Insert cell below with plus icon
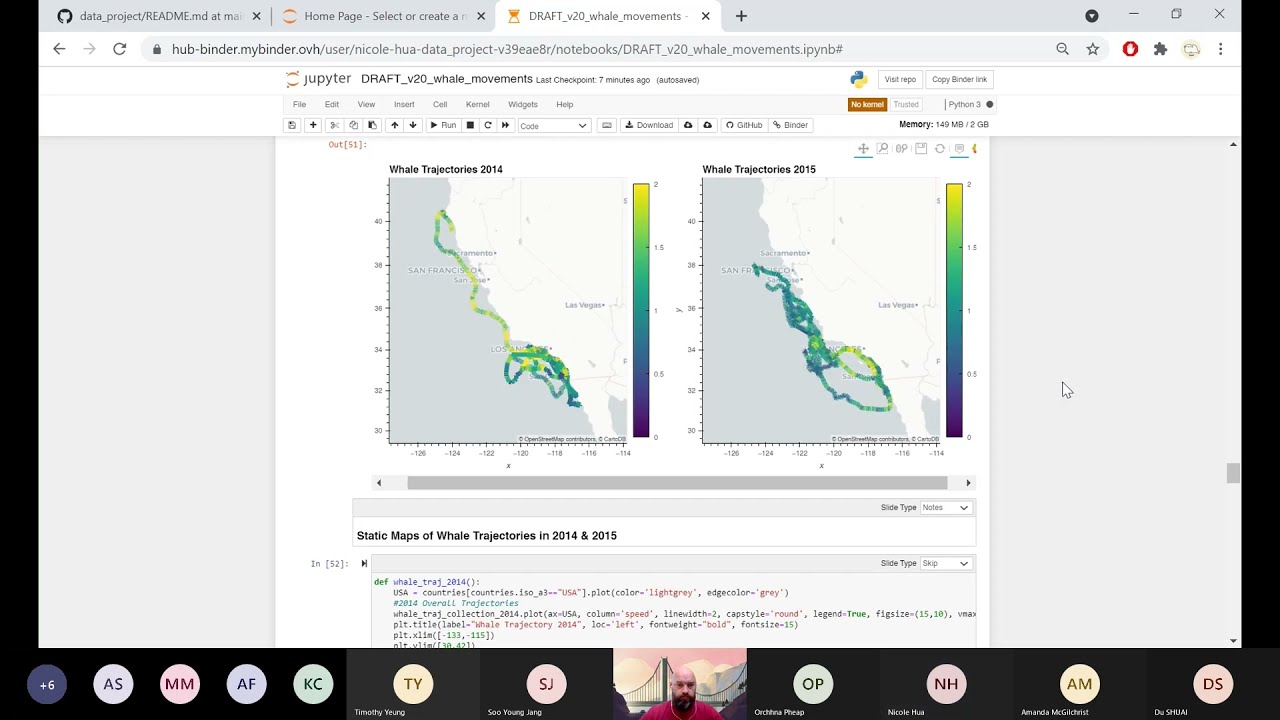The height and width of the screenshot is (720, 1280). [313, 125]
